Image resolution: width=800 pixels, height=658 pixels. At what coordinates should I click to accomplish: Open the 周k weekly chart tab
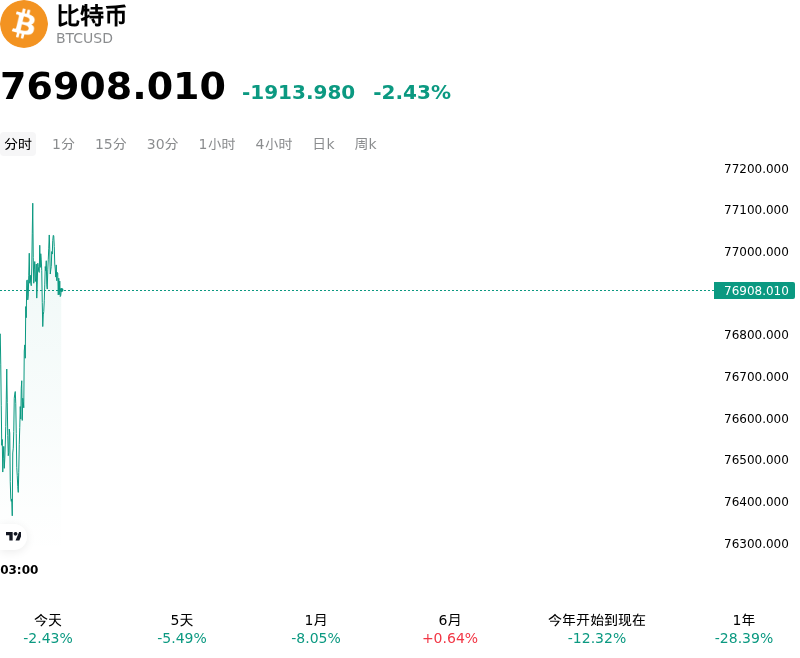[x=365, y=144]
